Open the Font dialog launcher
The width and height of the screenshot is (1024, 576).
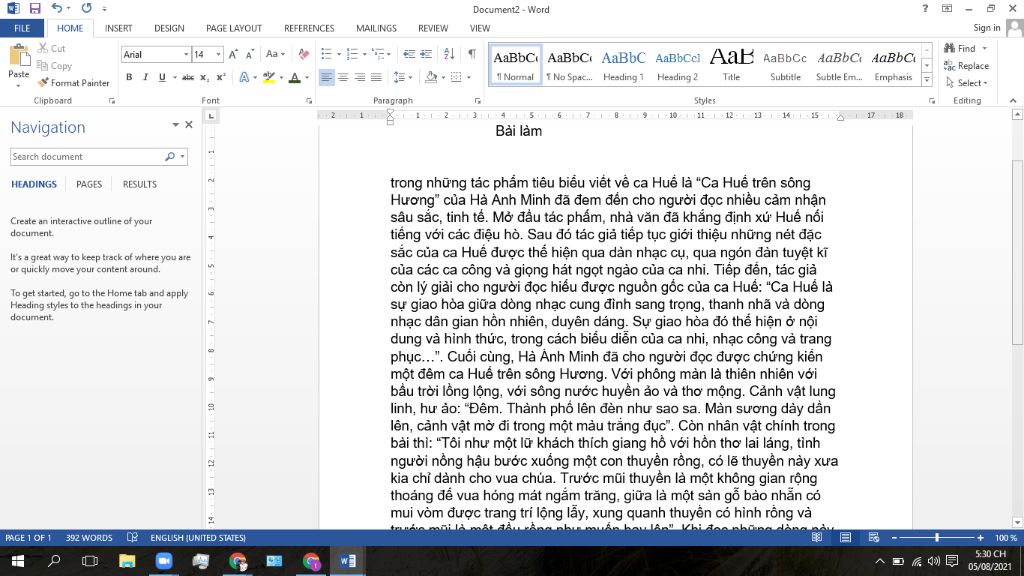click(x=309, y=101)
